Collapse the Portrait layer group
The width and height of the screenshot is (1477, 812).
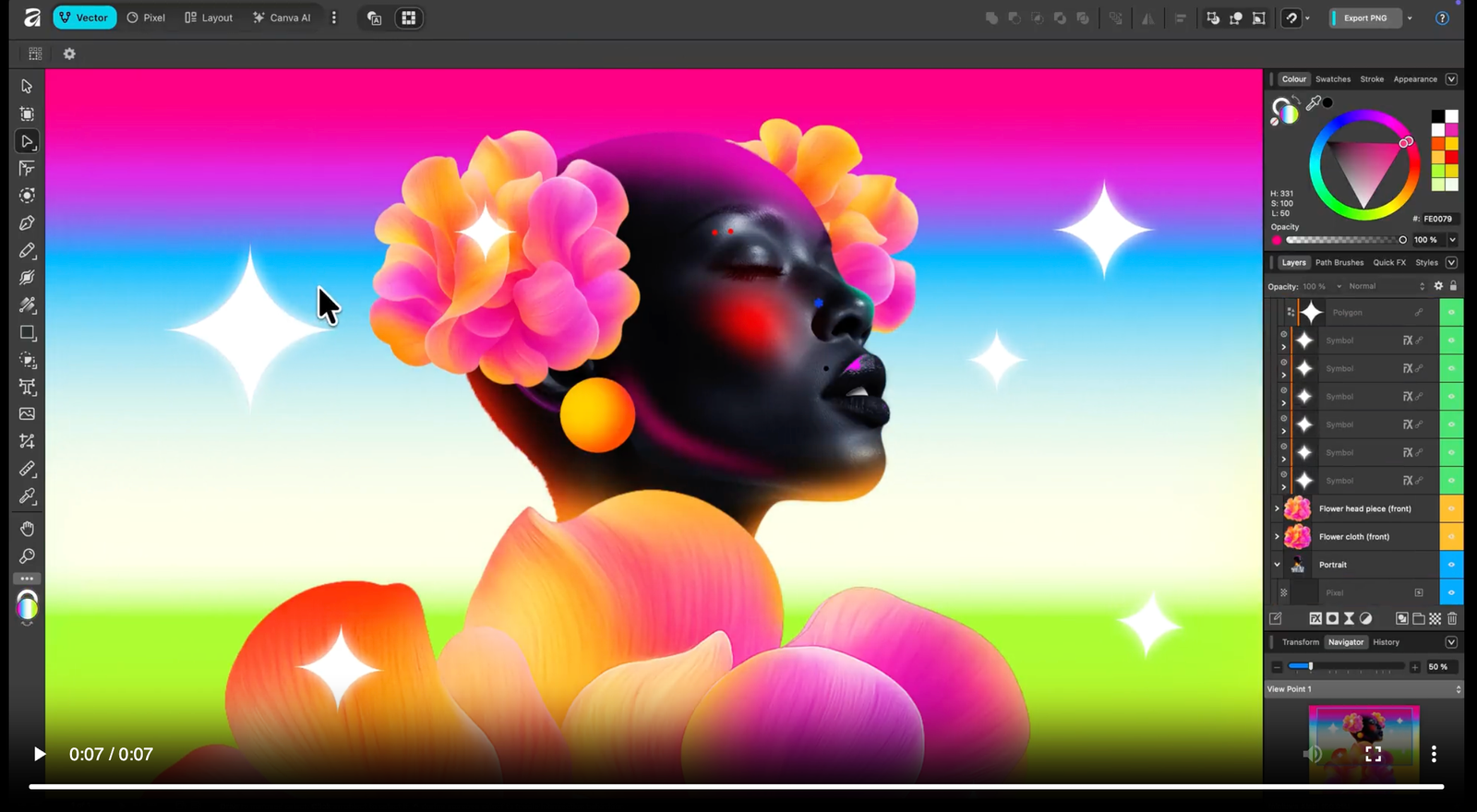1277,565
